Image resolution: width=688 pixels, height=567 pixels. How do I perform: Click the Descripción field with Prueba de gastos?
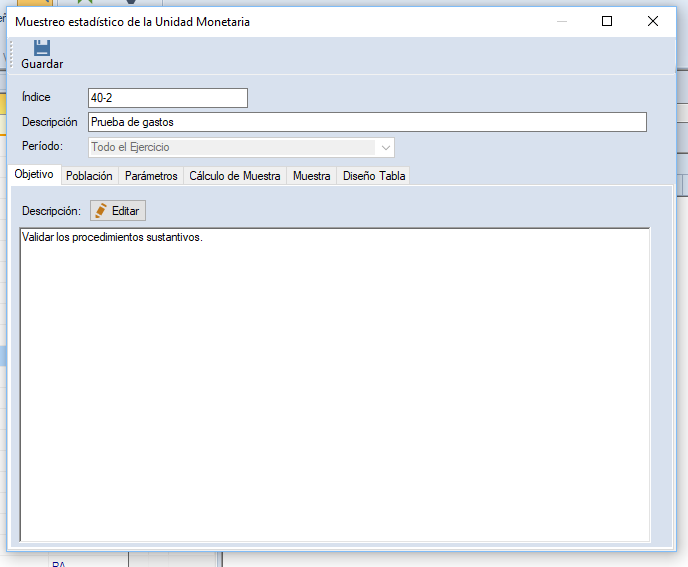[x=366, y=122]
